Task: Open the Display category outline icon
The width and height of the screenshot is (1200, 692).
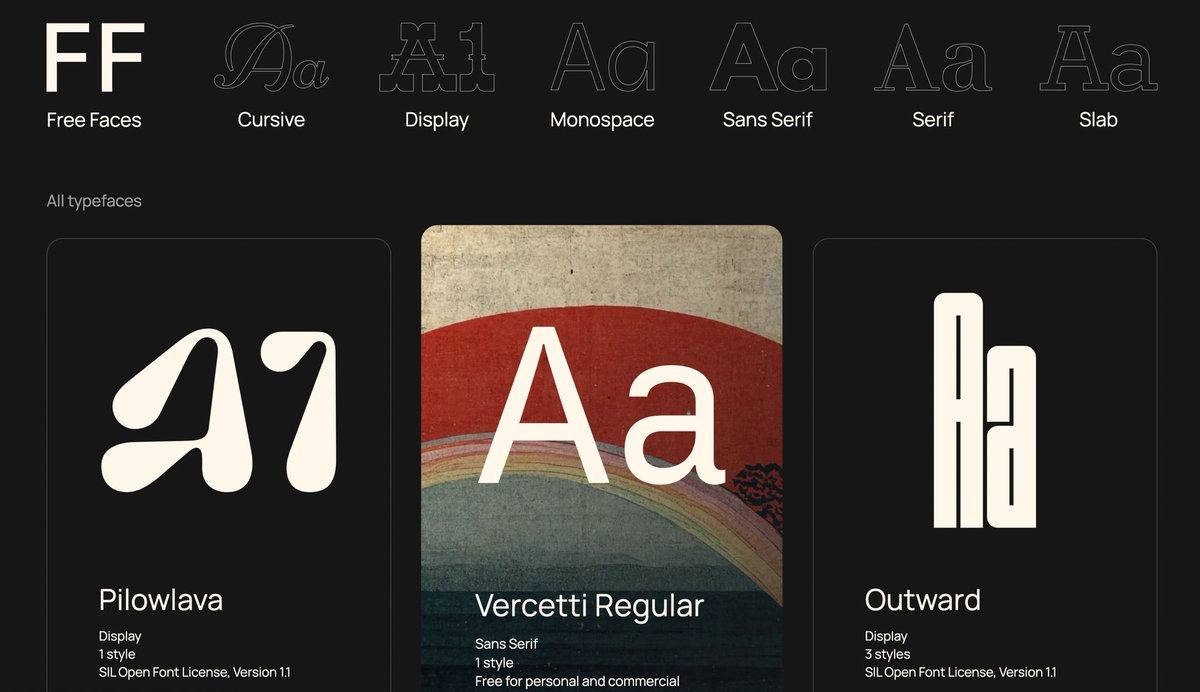Action: tap(437, 58)
